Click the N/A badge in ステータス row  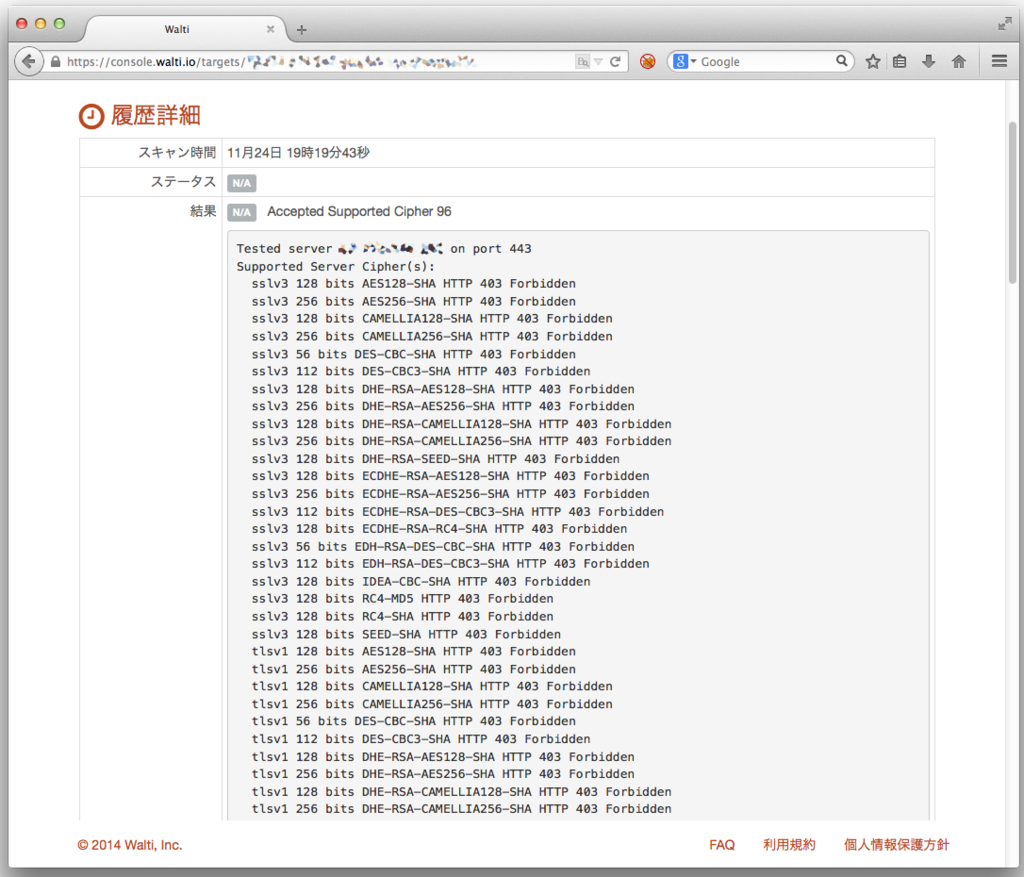click(x=242, y=183)
